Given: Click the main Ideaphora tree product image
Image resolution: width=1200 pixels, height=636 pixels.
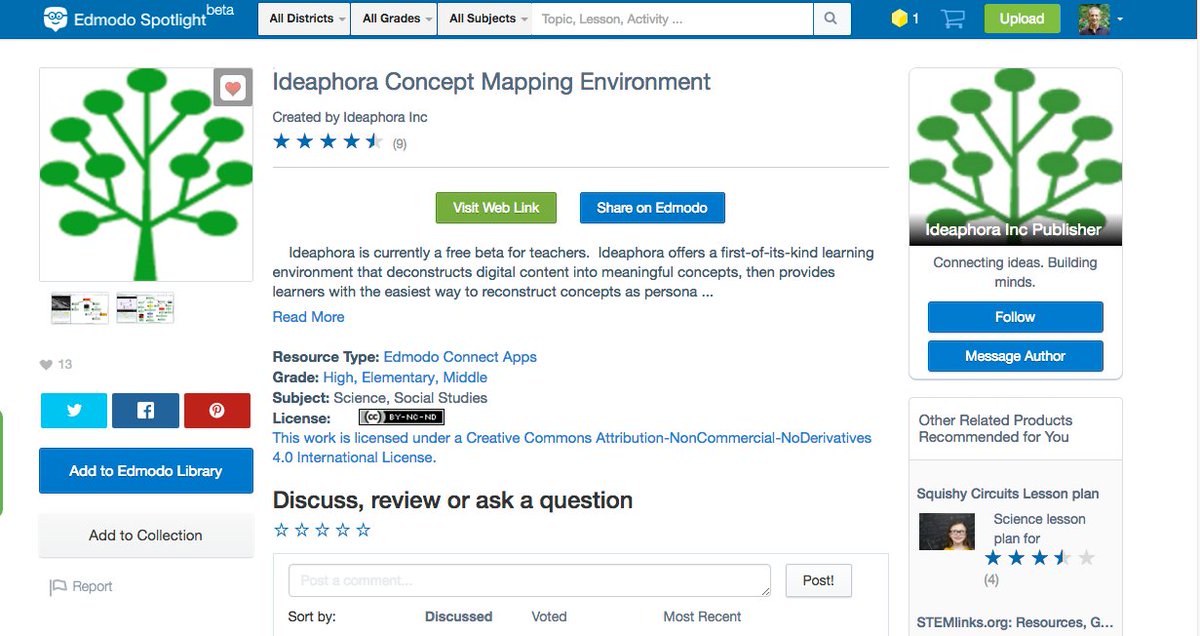Looking at the screenshot, I should click(x=146, y=175).
